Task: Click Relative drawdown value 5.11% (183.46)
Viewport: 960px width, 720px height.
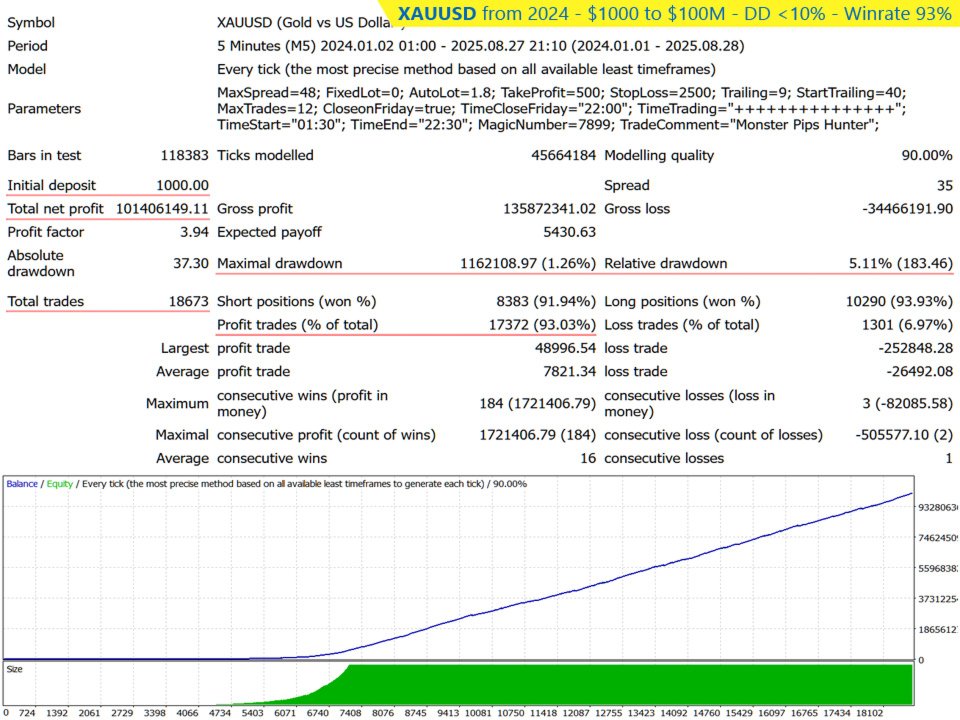Action: tap(901, 263)
